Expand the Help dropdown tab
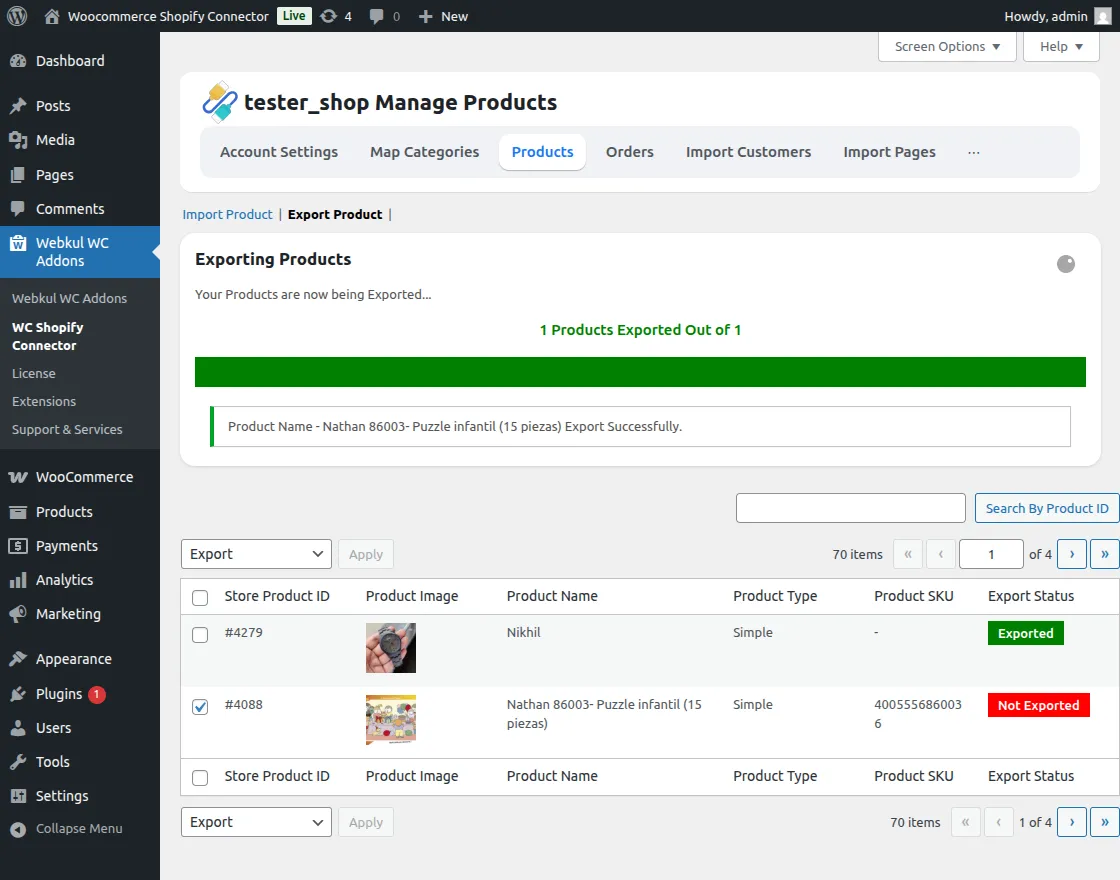This screenshot has width=1120, height=880. 1061,47
